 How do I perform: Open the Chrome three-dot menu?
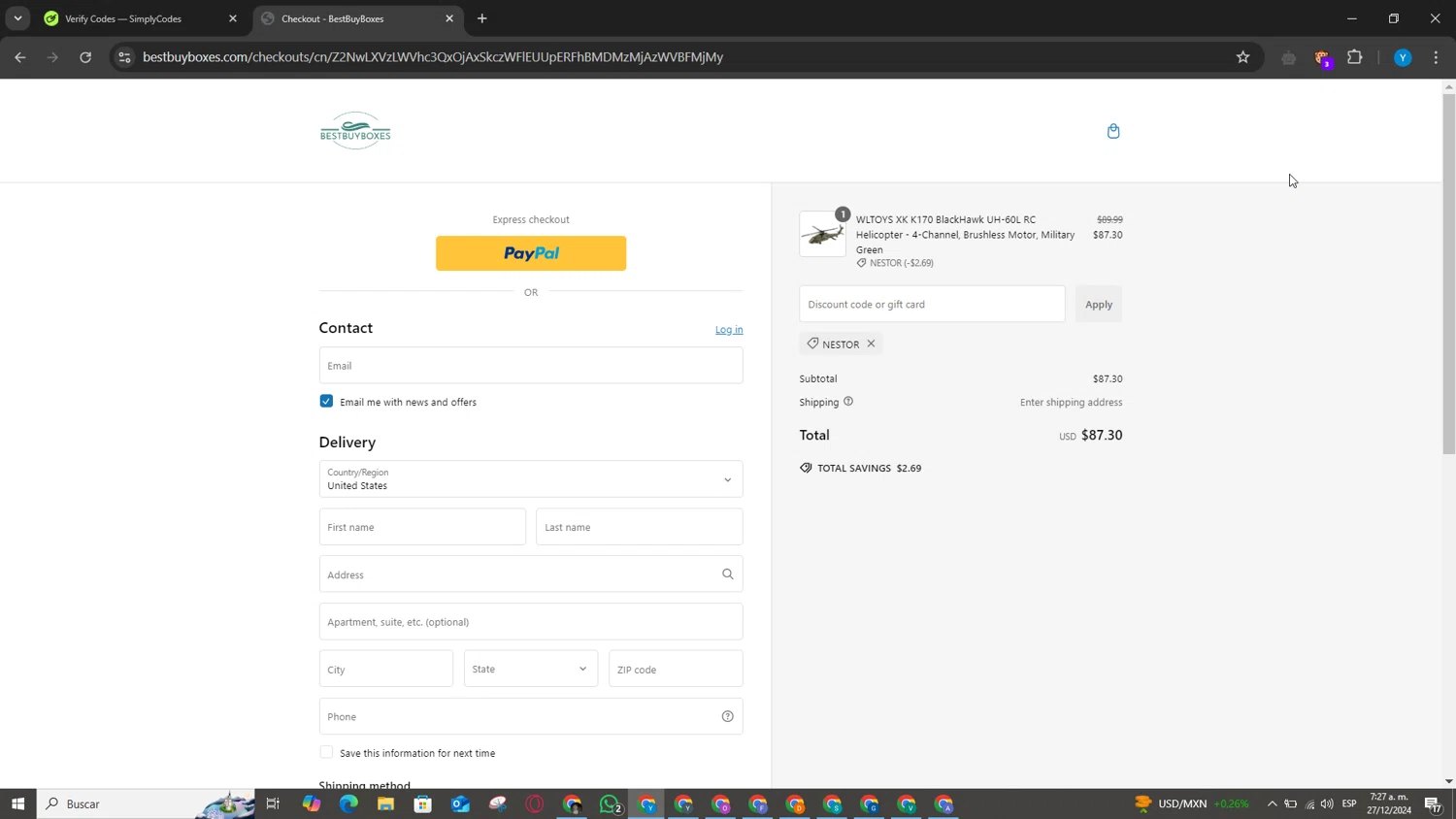click(x=1436, y=57)
